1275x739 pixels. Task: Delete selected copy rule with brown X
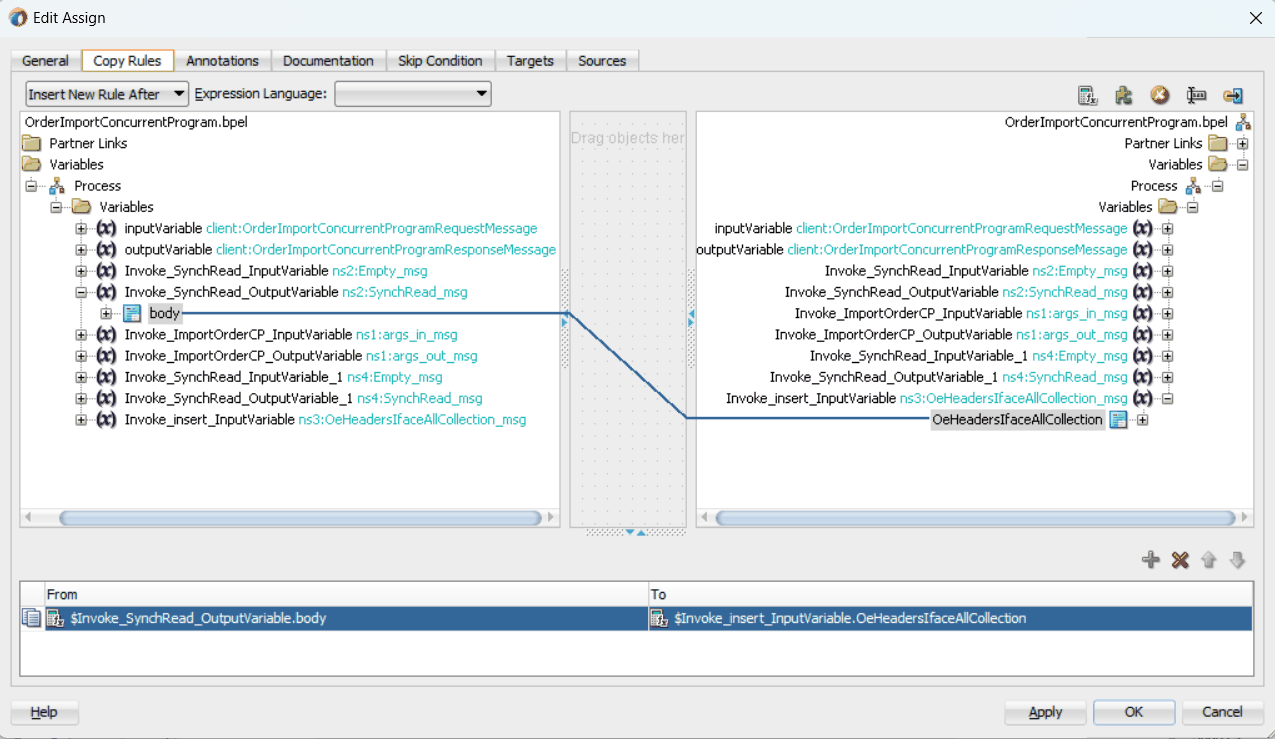pyautogui.click(x=1180, y=560)
